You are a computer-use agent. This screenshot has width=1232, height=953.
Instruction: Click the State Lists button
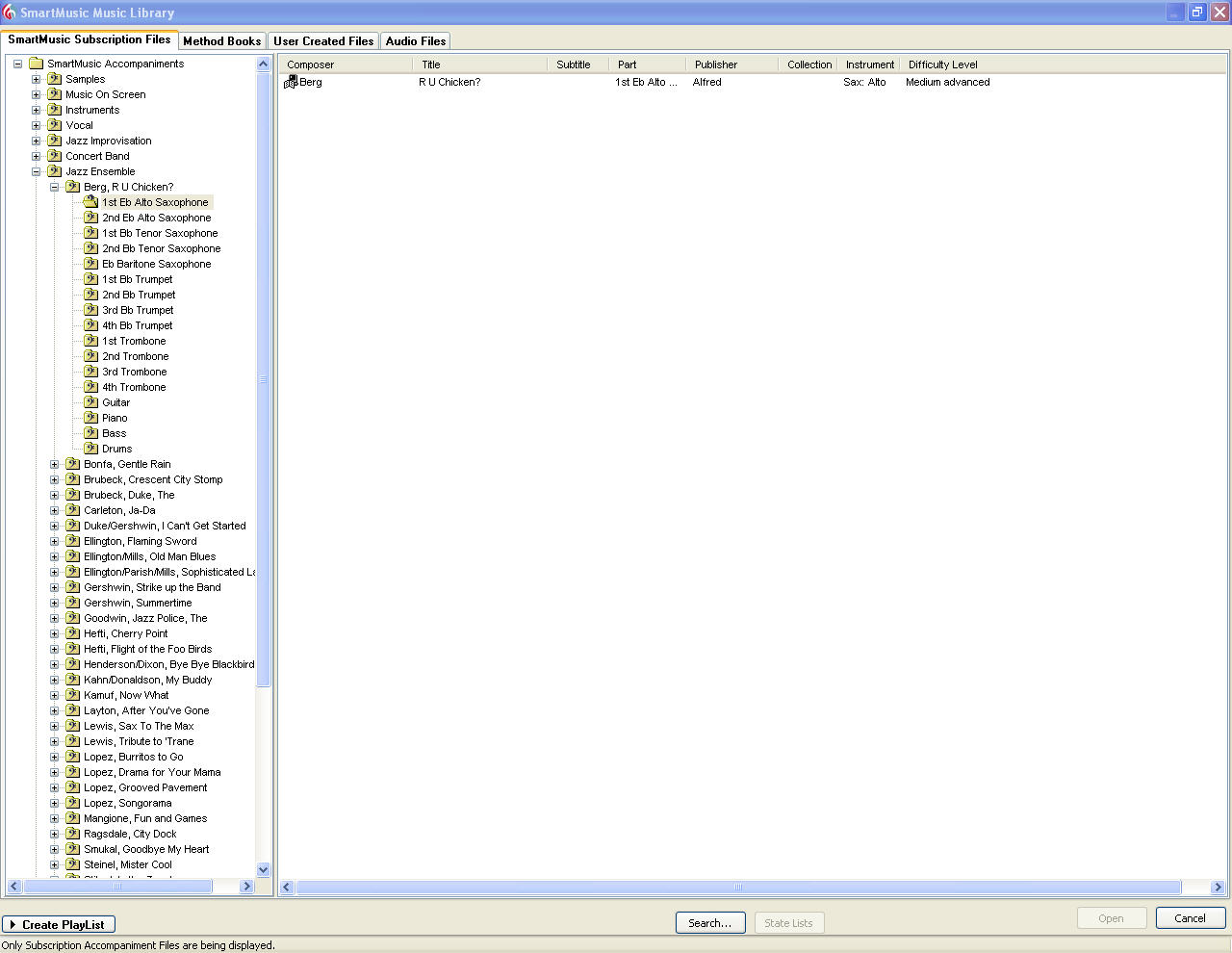(789, 922)
